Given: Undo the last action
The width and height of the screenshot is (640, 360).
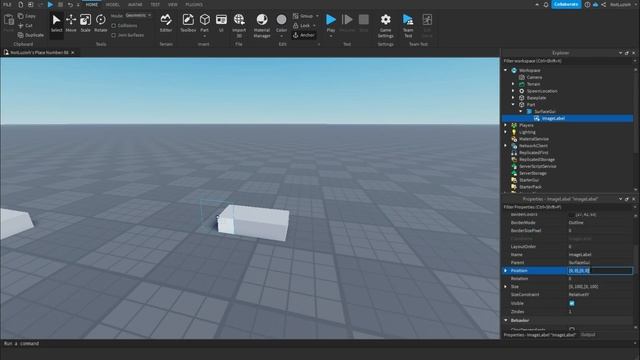Looking at the screenshot, I should (70, 4).
